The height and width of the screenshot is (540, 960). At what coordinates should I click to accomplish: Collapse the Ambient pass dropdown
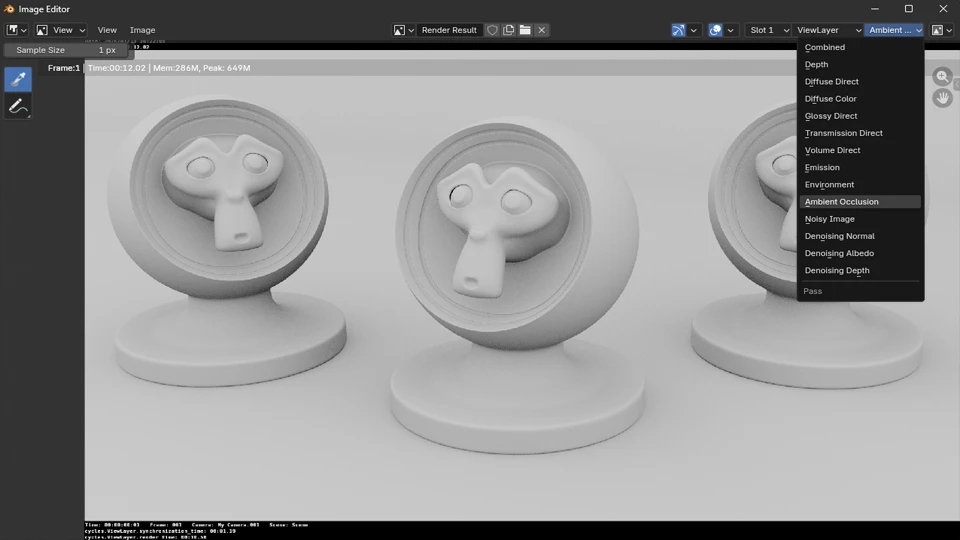[x=894, y=30]
